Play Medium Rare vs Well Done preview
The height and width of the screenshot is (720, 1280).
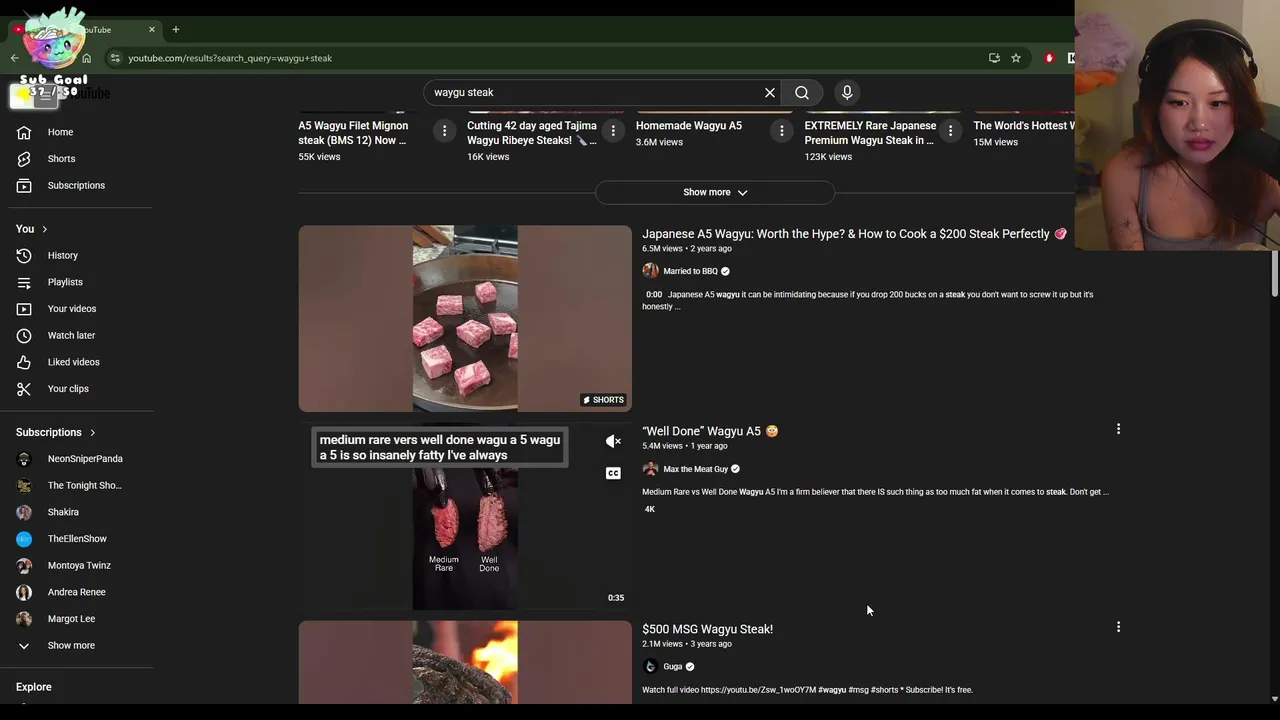tap(465, 516)
